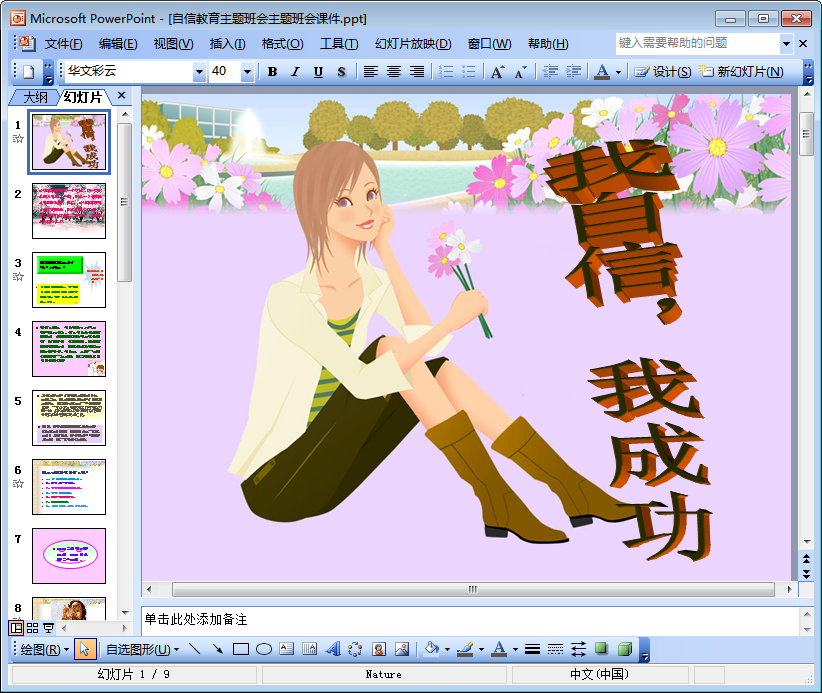Increase indent level

(x=574, y=72)
